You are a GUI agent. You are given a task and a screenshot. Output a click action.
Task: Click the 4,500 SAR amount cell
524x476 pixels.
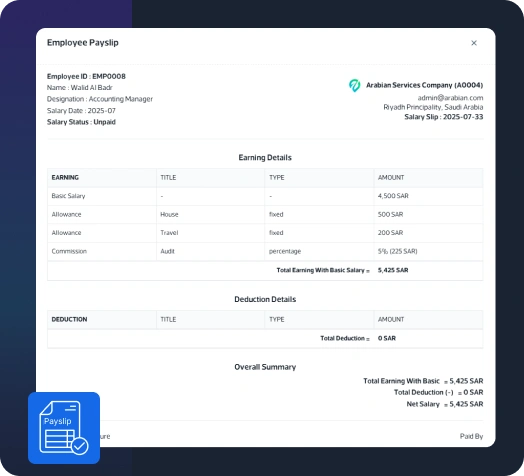pos(393,196)
